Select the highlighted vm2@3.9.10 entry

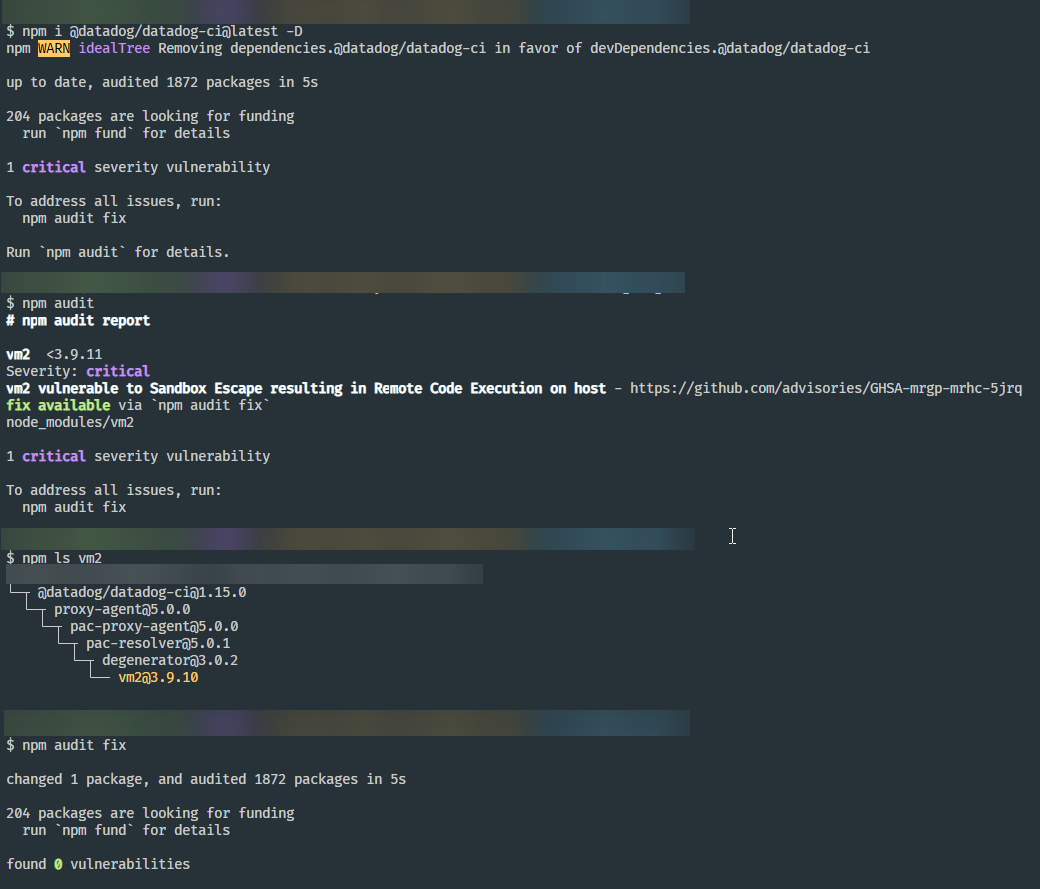tap(159, 677)
